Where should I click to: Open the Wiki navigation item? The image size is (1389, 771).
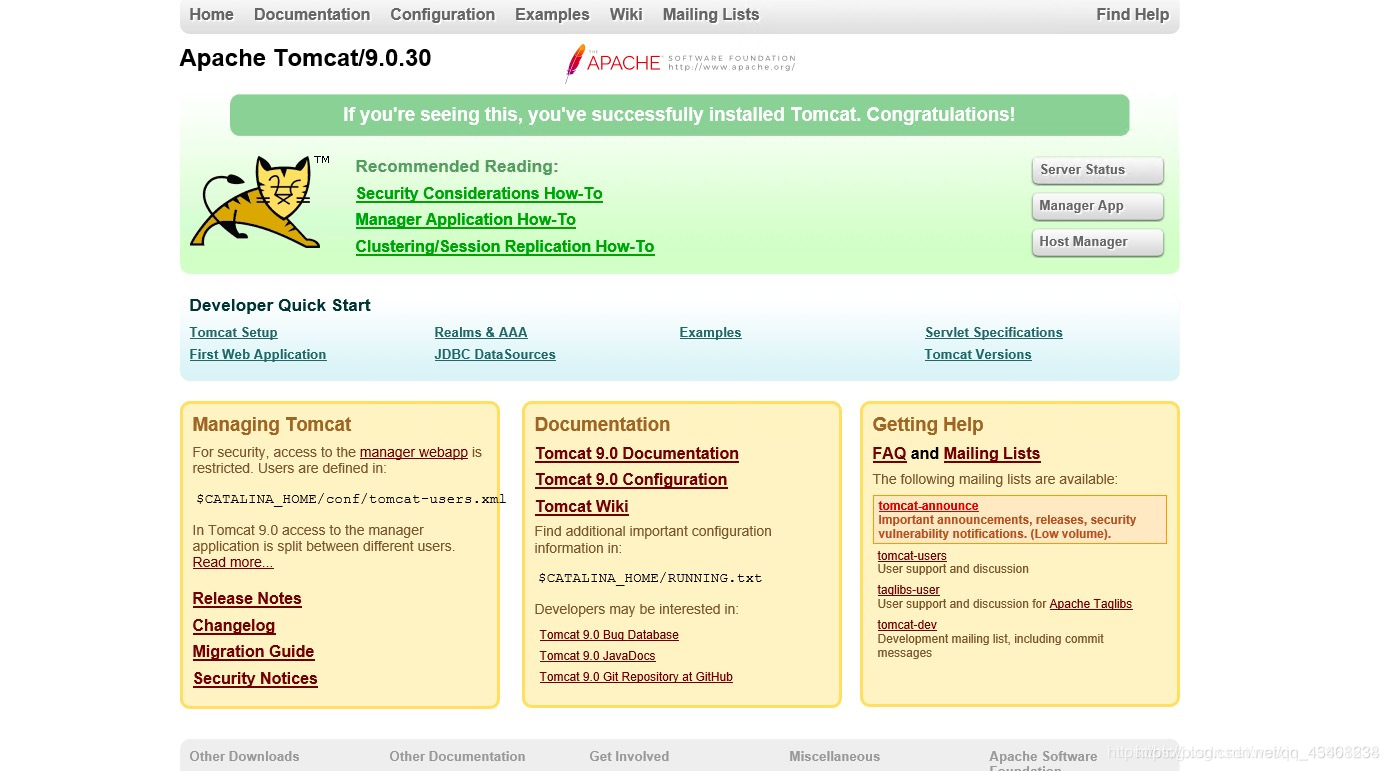coord(626,14)
